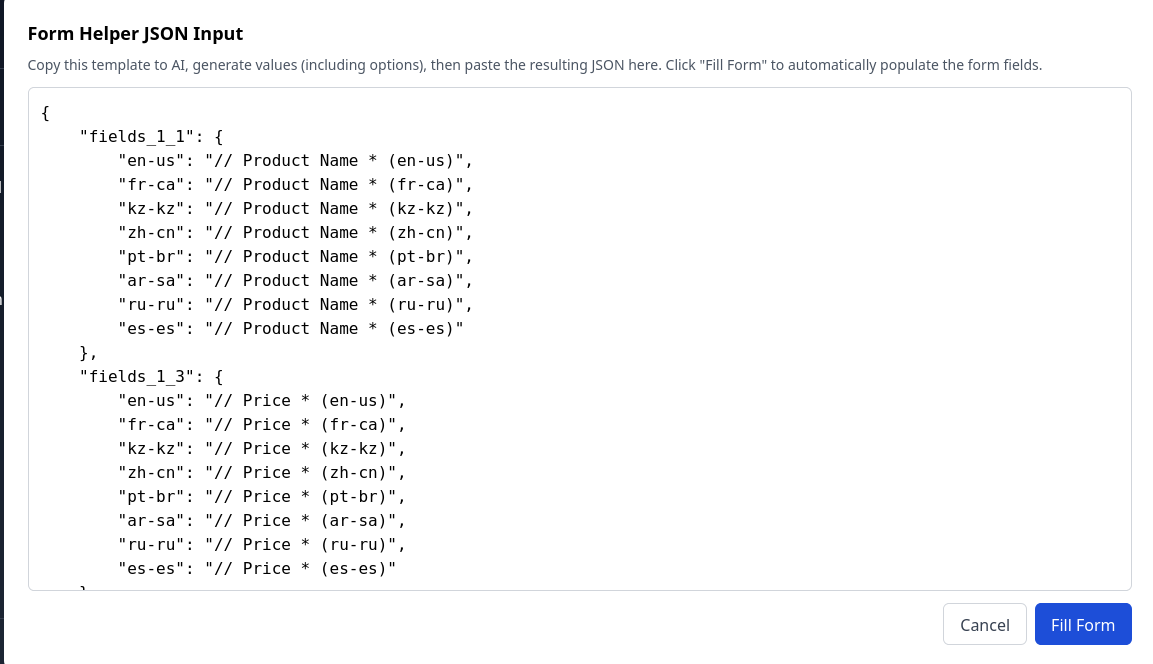The image size is (1153, 664).
Task: Place cursor on Product Name (es-es) line
Action: click(x=290, y=329)
